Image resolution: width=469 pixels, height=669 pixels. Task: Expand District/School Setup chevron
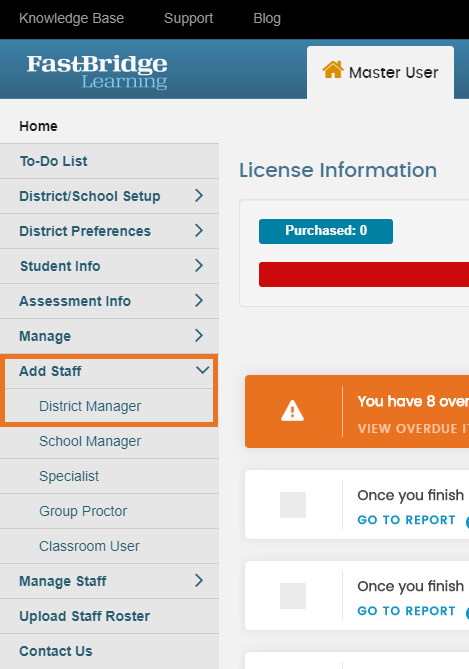click(x=199, y=196)
